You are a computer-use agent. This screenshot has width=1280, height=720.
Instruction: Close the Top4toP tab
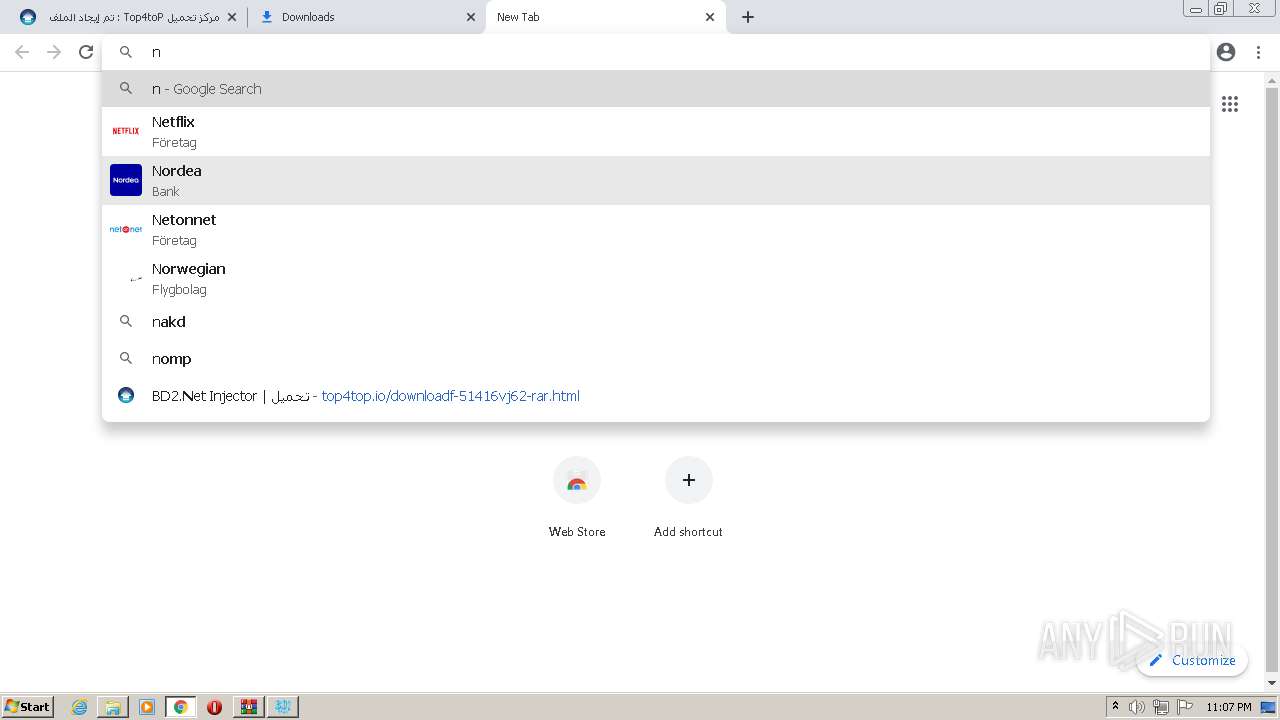[x=232, y=17]
